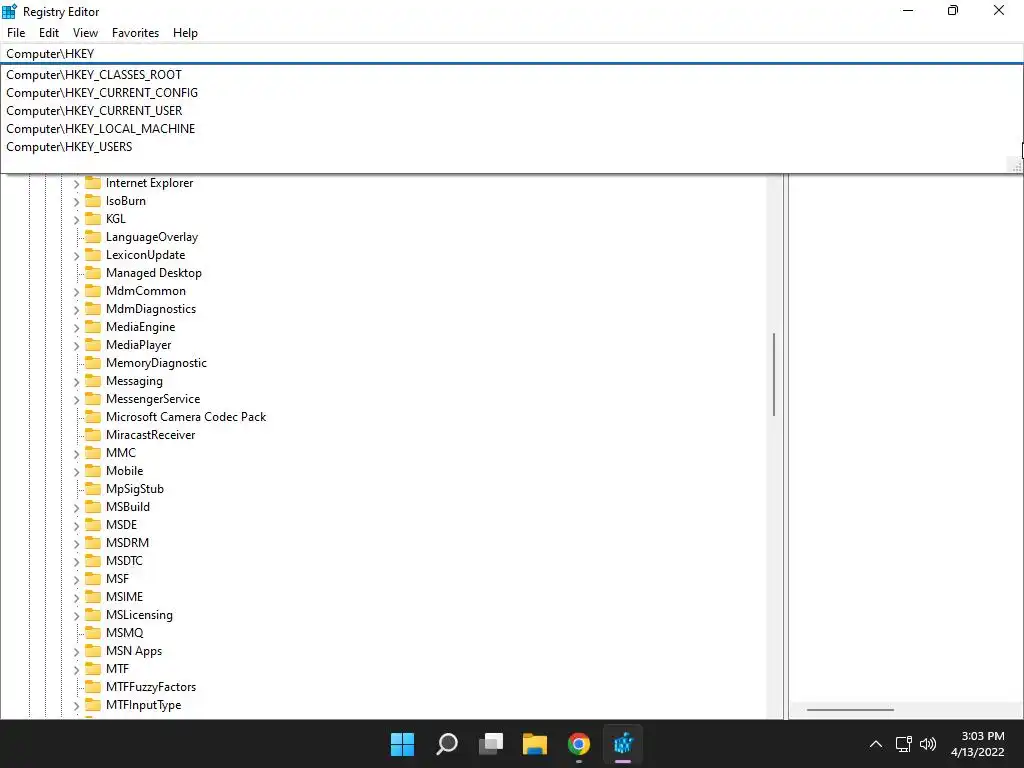The image size is (1024, 768).
Task: Click the tree pane vertical scrollbar thumb
Action: [x=774, y=374]
